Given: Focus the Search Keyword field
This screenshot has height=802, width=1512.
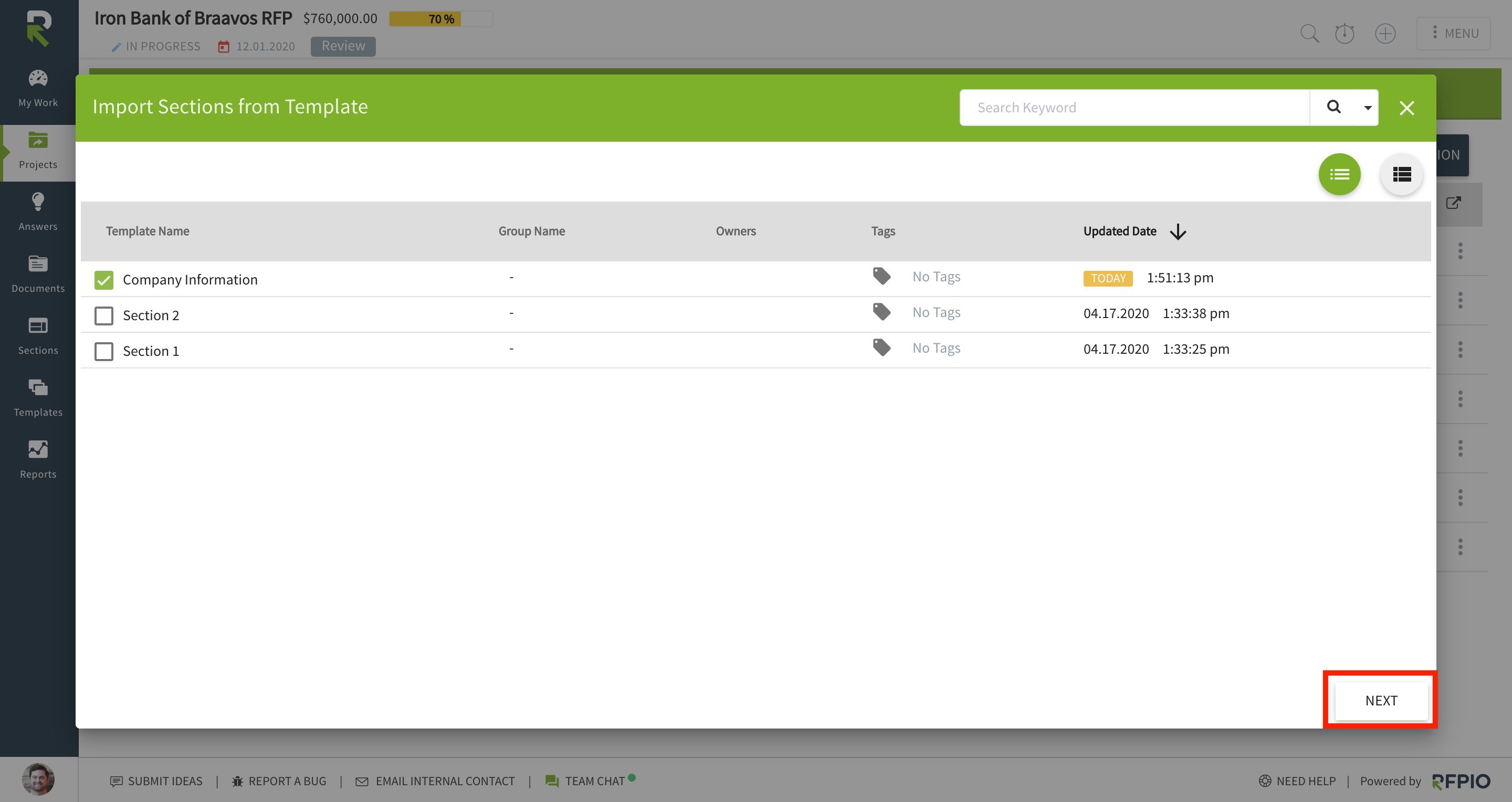Looking at the screenshot, I should pos(1134,108).
